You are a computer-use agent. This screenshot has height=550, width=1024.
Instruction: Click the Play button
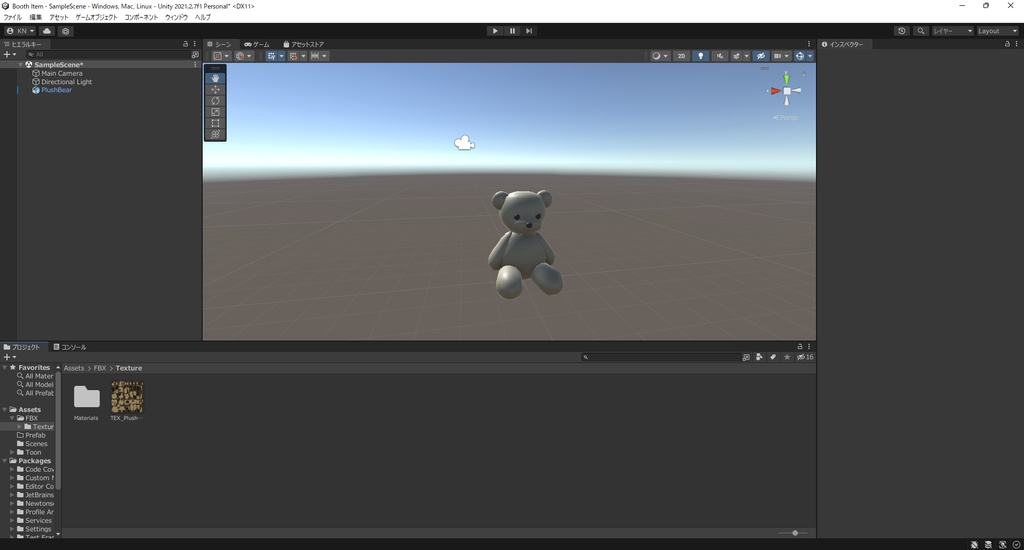tap(495, 31)
